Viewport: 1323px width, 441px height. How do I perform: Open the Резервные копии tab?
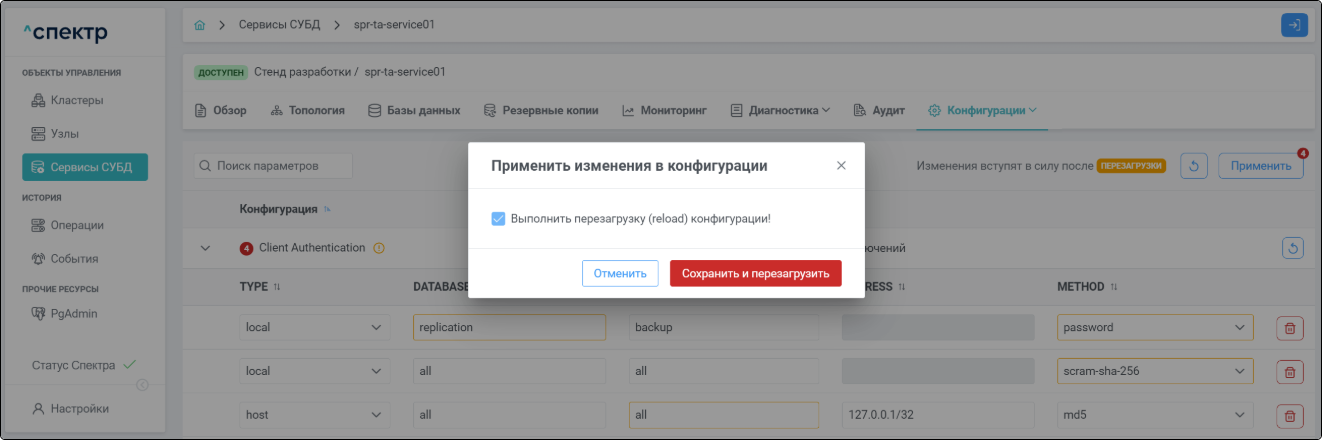pos(541,111)
